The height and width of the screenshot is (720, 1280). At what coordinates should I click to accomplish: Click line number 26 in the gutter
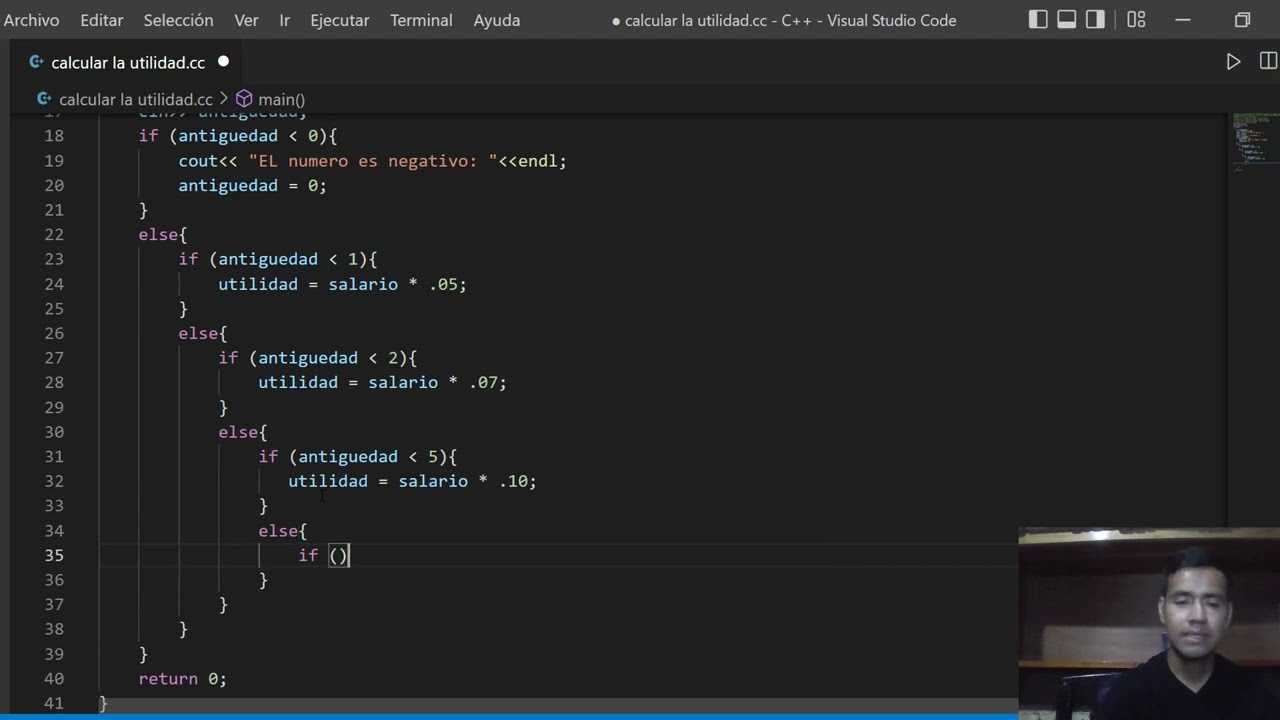[54, 333]
